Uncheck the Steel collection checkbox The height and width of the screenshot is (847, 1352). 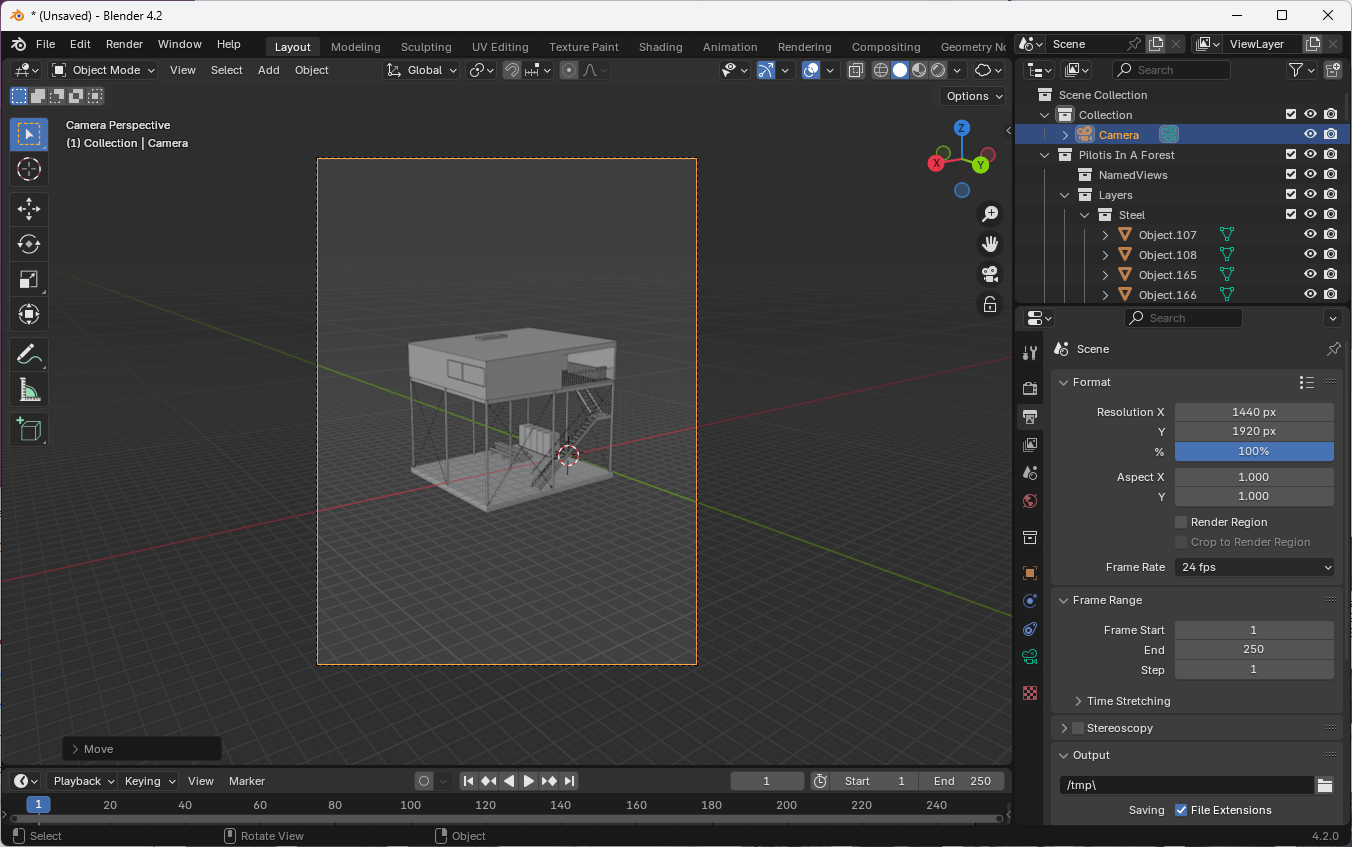point(1291,214)
